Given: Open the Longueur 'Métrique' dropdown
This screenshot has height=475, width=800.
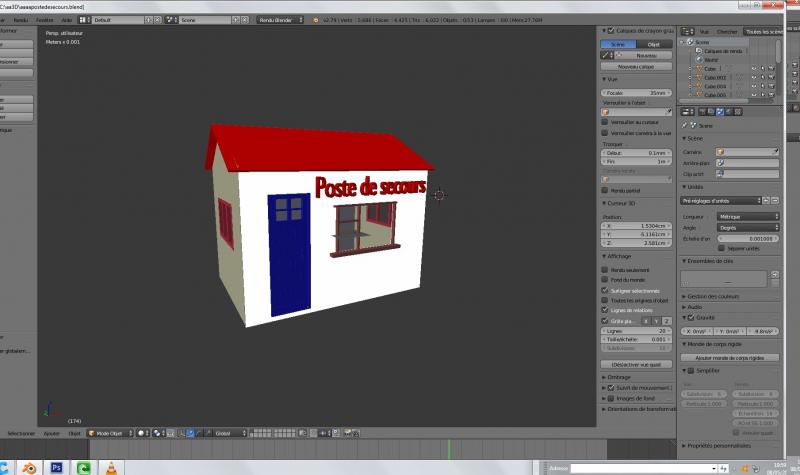Looking at the screenshot, I should click(x=748, y=216).
